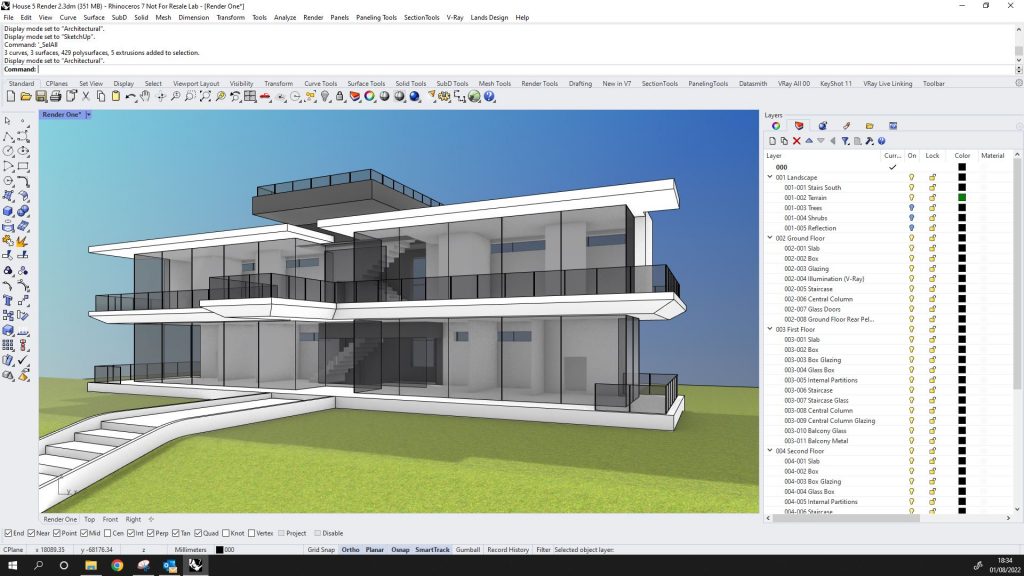Enable the Cen osnap checkbox
1024x576 pixels.
tap(108, 534)
